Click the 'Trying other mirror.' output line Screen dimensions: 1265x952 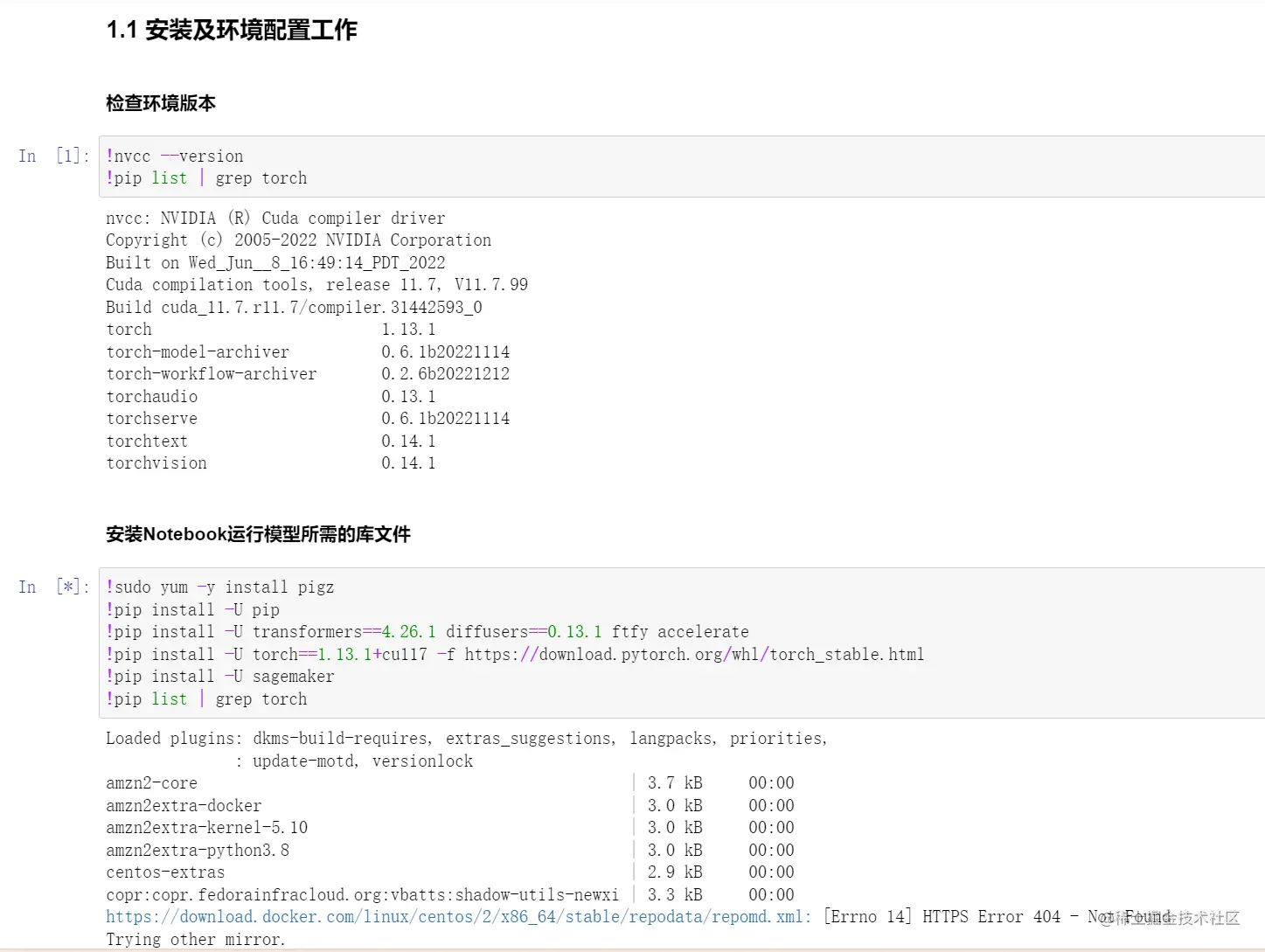tap(196, 939)
